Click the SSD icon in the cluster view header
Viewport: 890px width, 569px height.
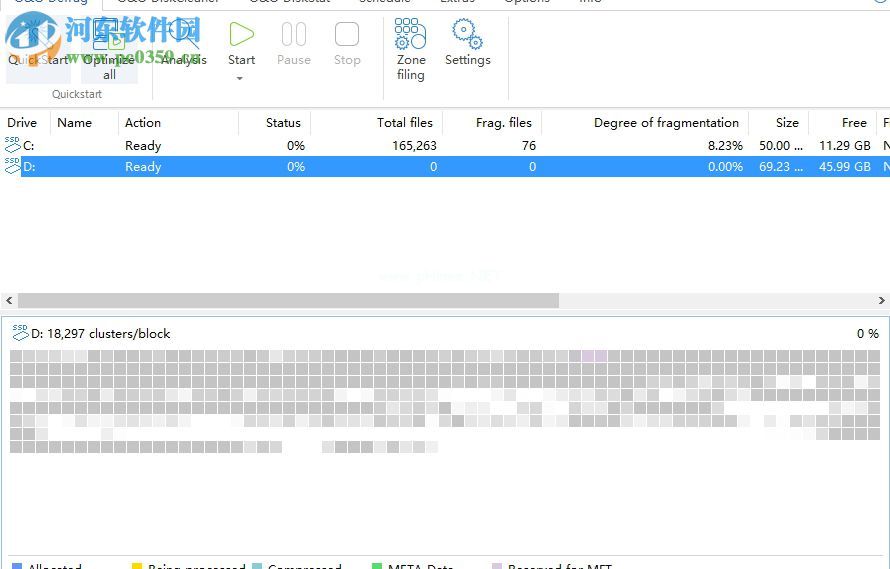click(20, 332)
